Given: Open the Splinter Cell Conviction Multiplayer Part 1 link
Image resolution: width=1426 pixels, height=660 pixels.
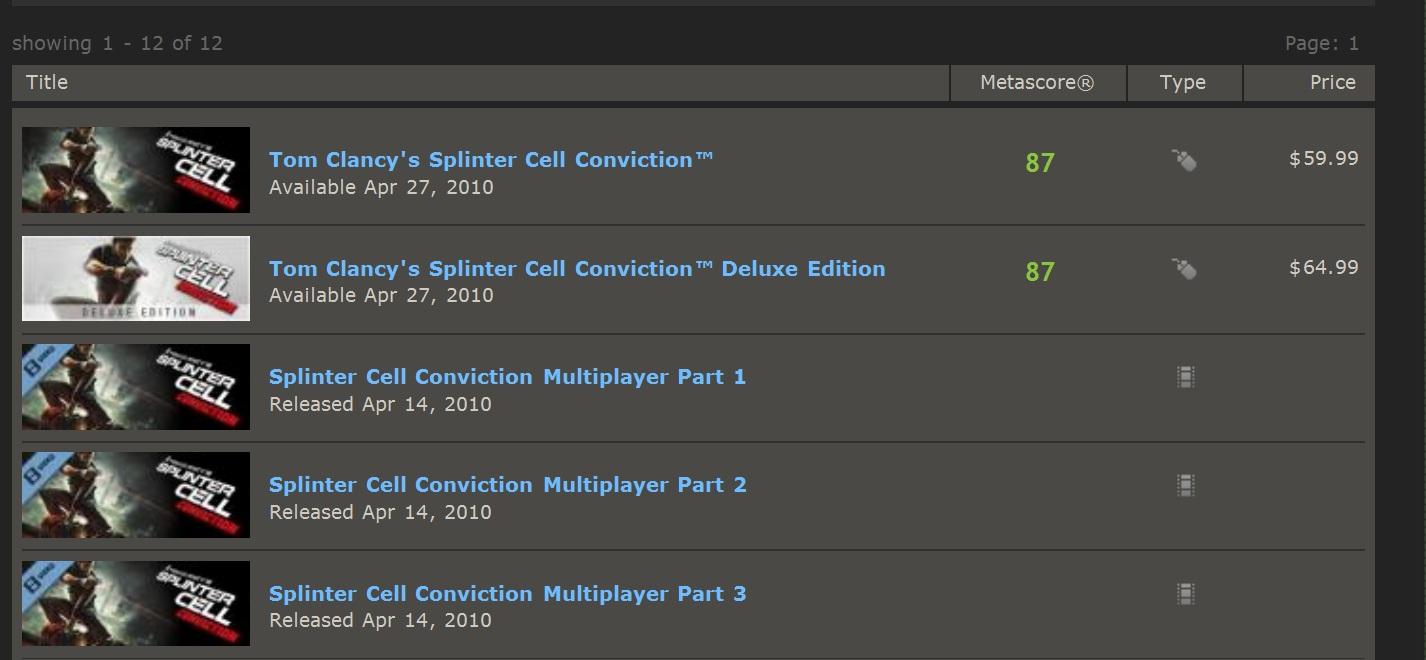Looking at the screenshot, I should point(507,377).
